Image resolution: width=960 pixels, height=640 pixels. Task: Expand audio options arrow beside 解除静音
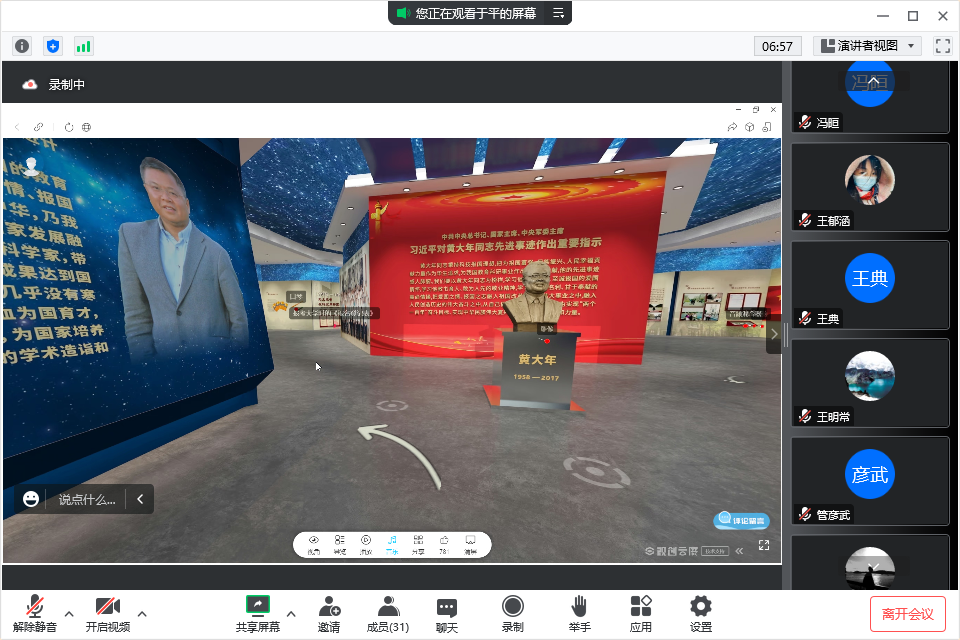click(69, 613)
